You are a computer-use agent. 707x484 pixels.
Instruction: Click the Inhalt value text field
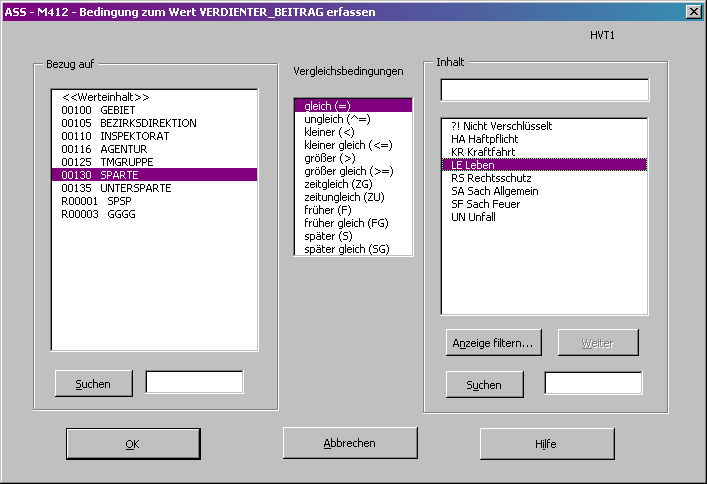pyautogui.click(x=544, y=90)
